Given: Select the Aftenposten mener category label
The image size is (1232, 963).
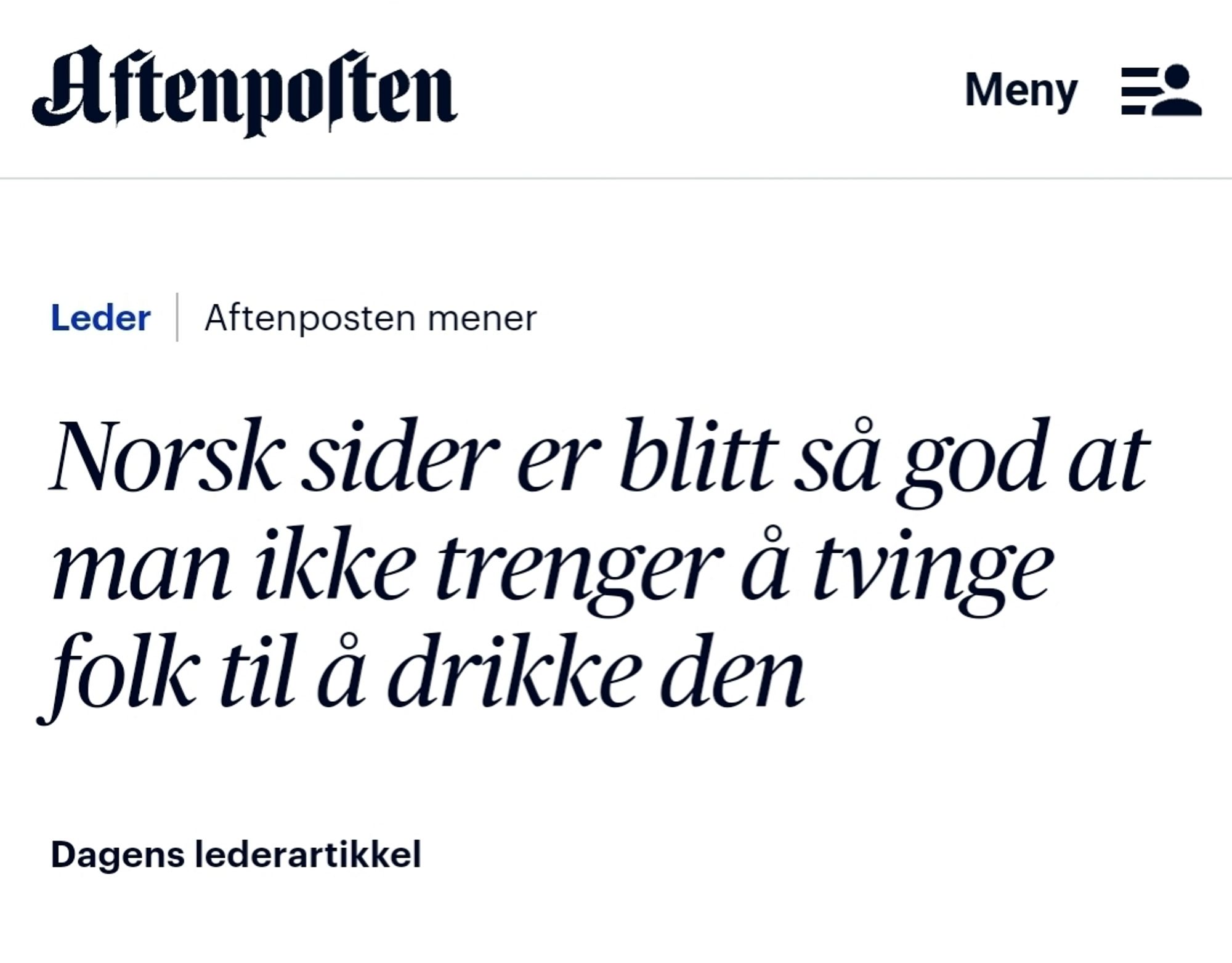Looking at the screenshot, I should point(370,319).
